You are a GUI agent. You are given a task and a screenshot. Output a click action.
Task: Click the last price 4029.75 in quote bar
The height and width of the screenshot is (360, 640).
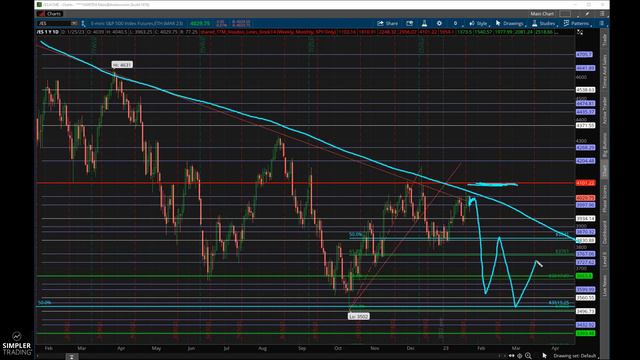(200, 23)
